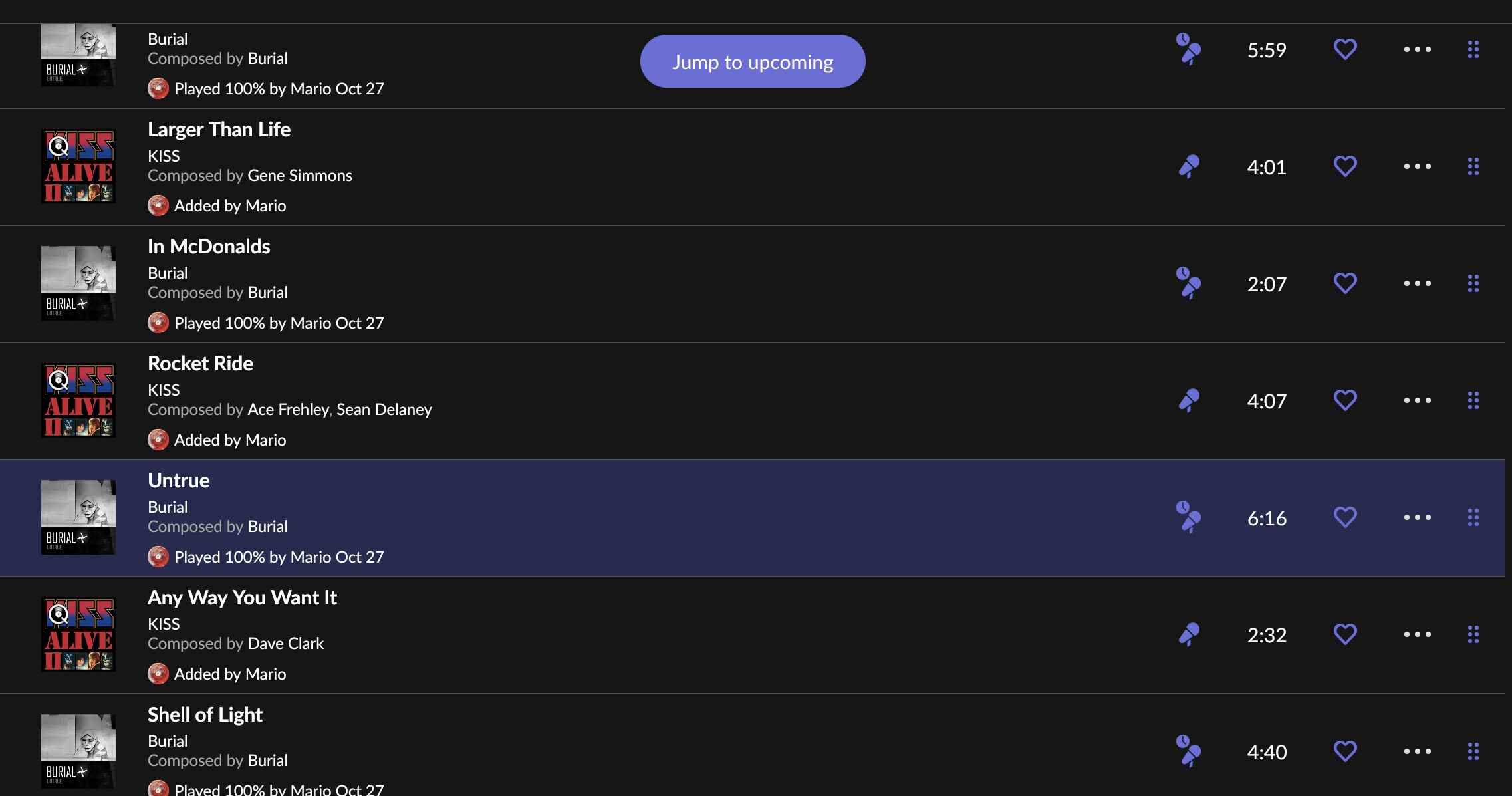Click drag handle of Larger Than Life row
1512x796 pixels.
pos(1473,166)
